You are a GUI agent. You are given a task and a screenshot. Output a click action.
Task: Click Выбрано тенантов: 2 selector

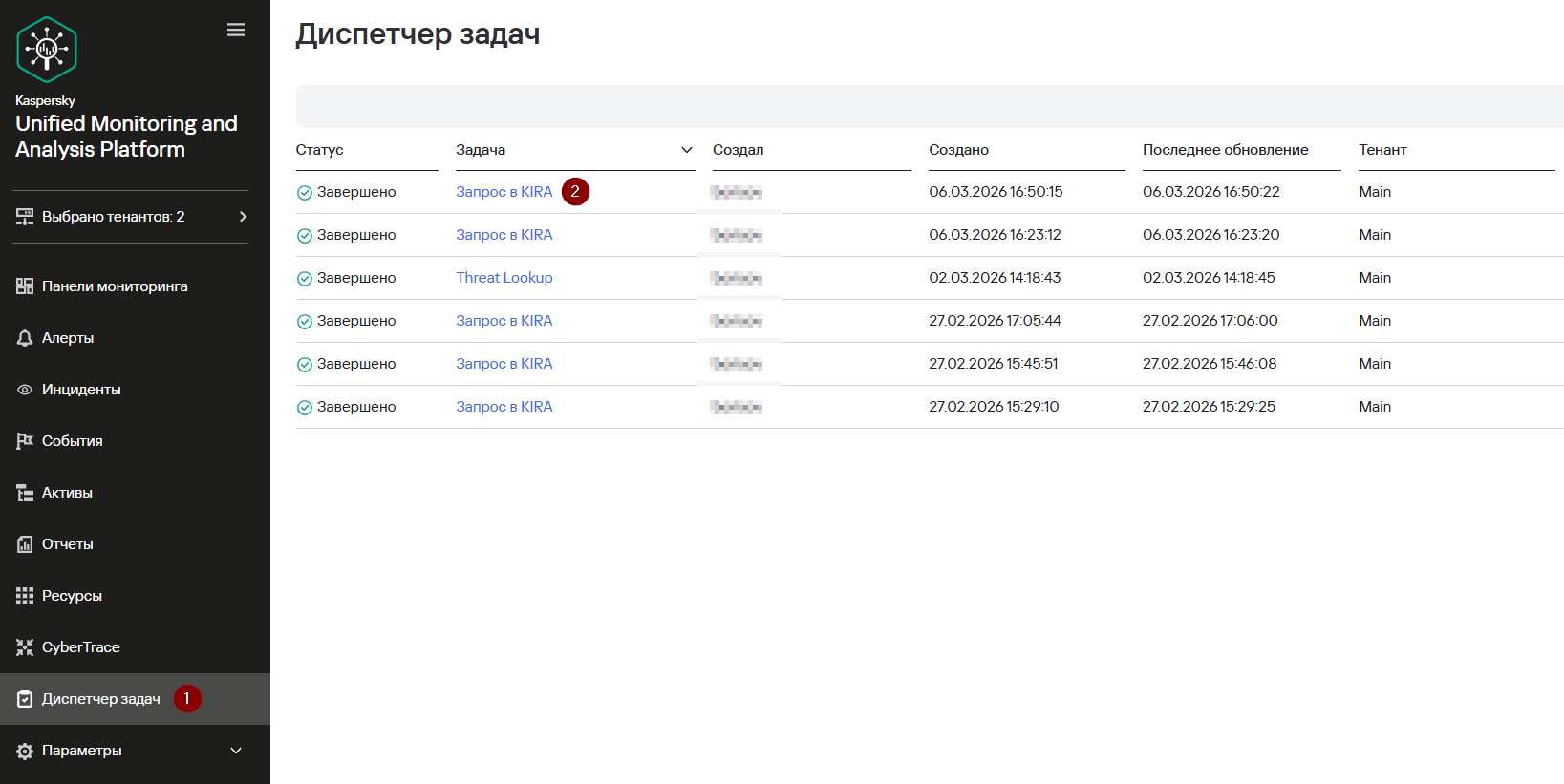click(x=131, y=217)
